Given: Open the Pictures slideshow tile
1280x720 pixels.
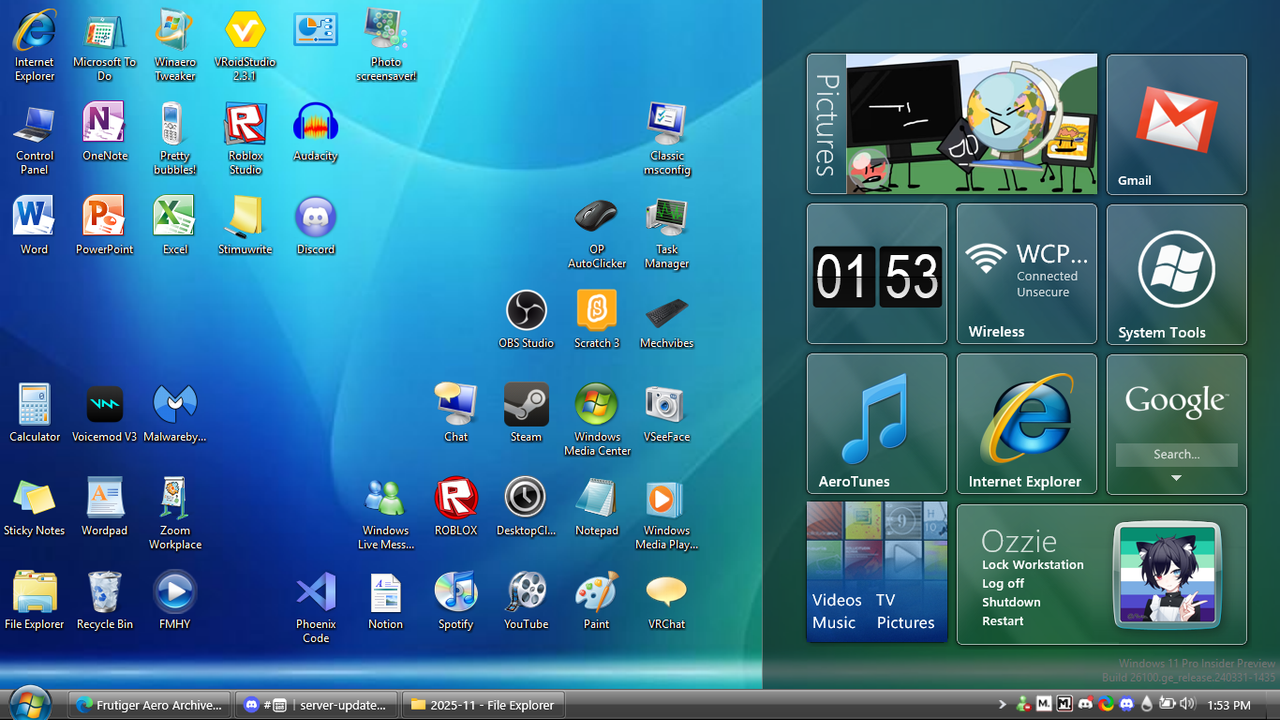Looking at the screenshot, I should 952,125.
